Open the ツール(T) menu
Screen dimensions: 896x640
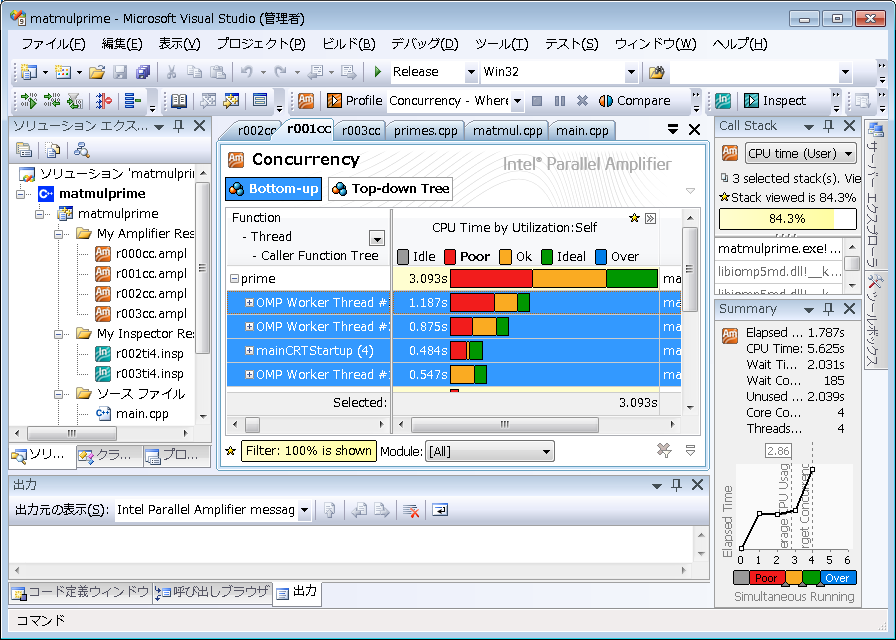(502, 44)
